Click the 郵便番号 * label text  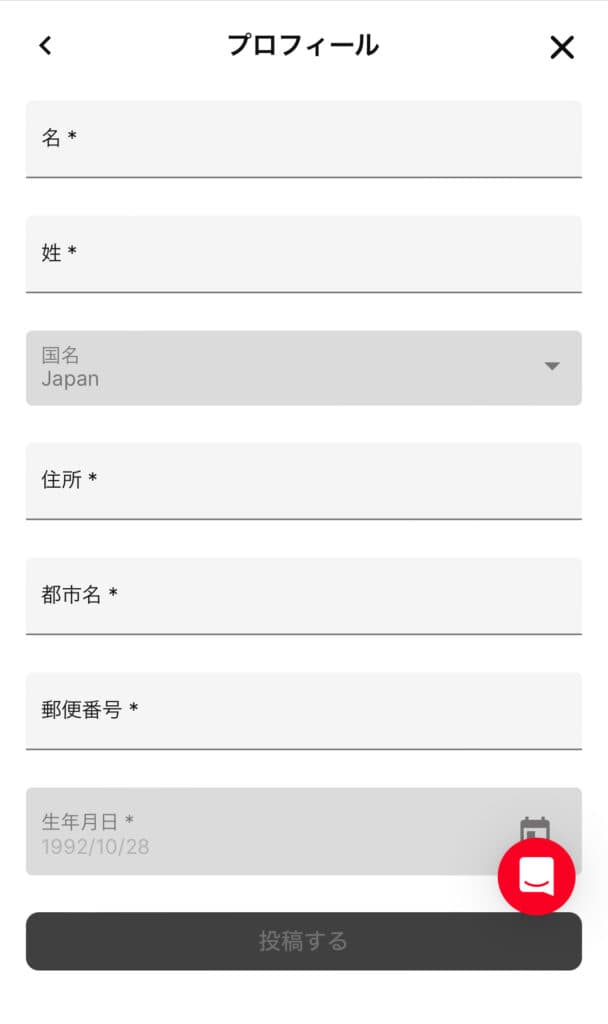point(89,709)
